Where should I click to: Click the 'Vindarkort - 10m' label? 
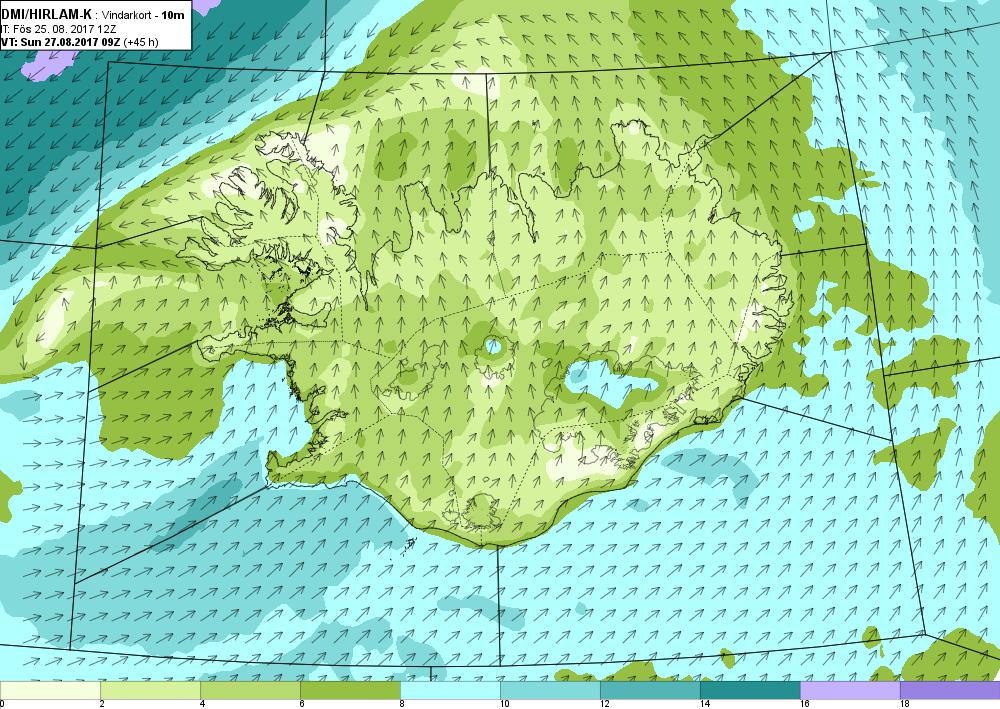[143, 15]
